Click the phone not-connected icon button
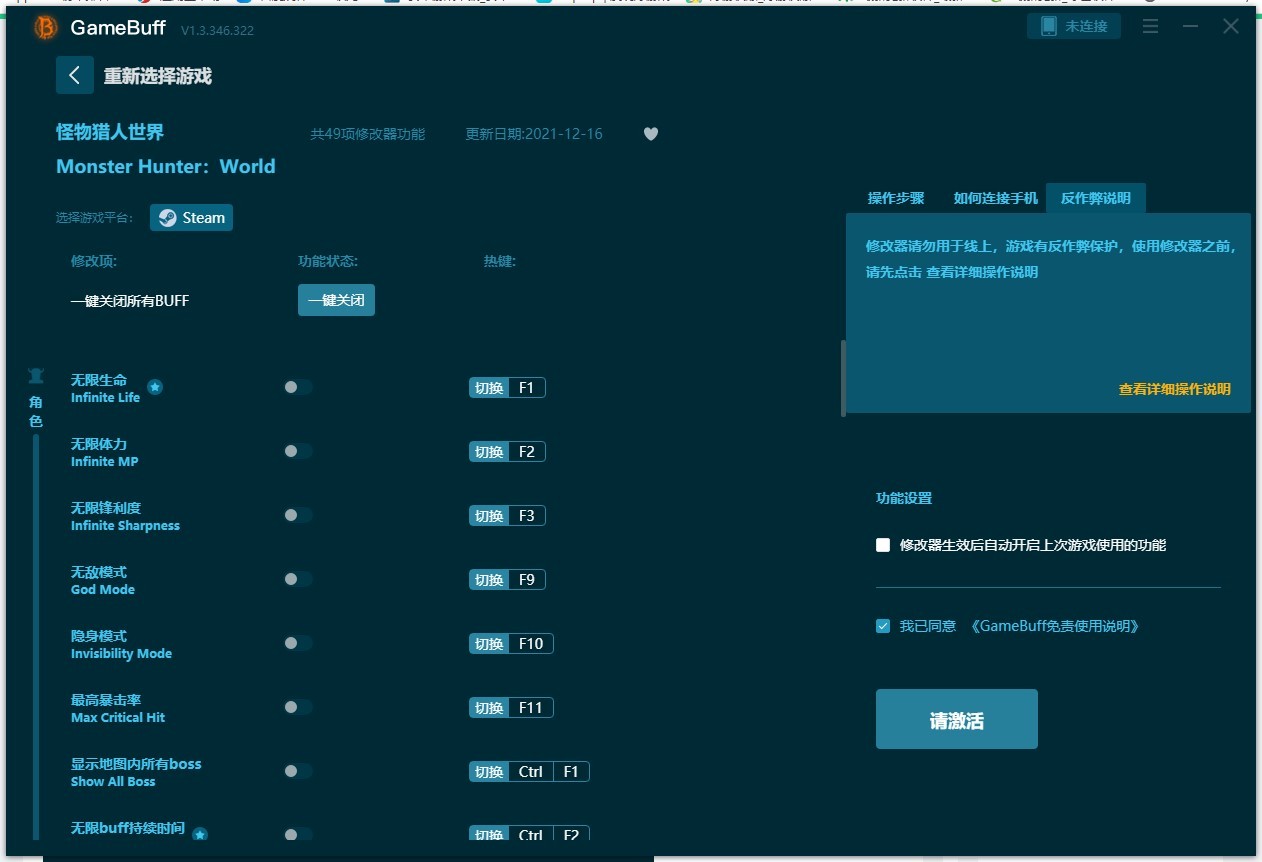 tap(1073, 27)
